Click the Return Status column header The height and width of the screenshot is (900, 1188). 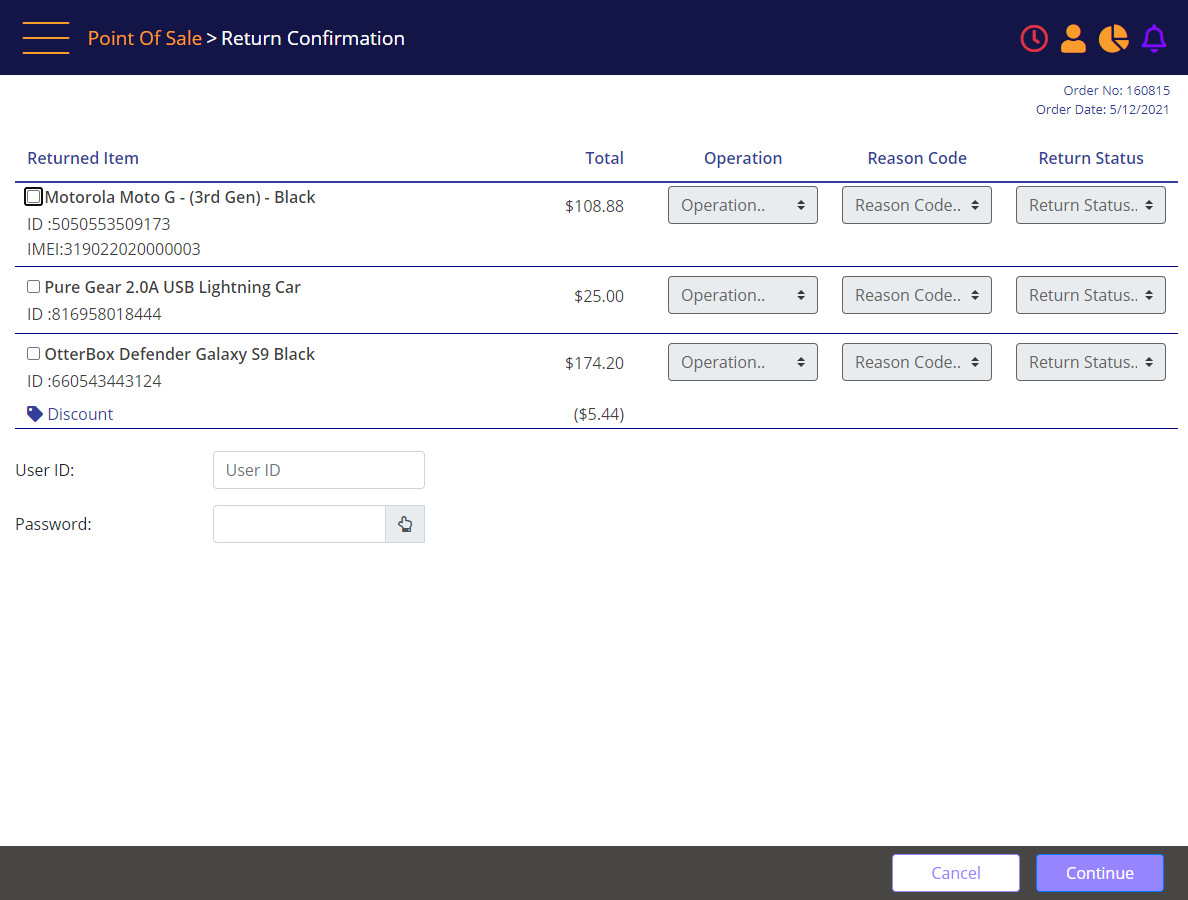coord(1090,158)
